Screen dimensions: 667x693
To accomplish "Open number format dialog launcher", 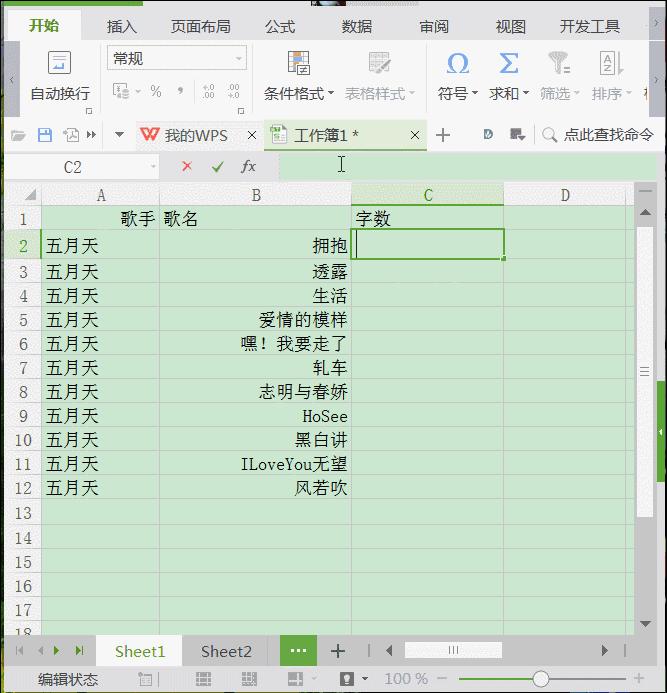I will coord(241,111).
